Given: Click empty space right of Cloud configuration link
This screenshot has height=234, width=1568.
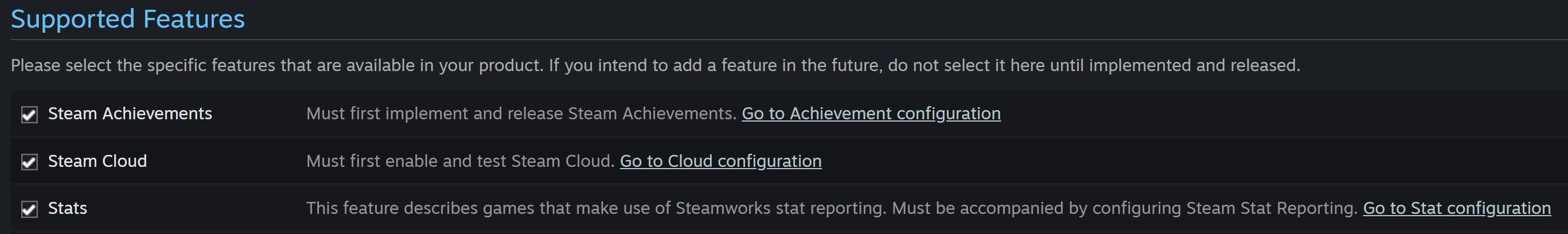Looking at the screenshot, I should tap(1157, 162).
